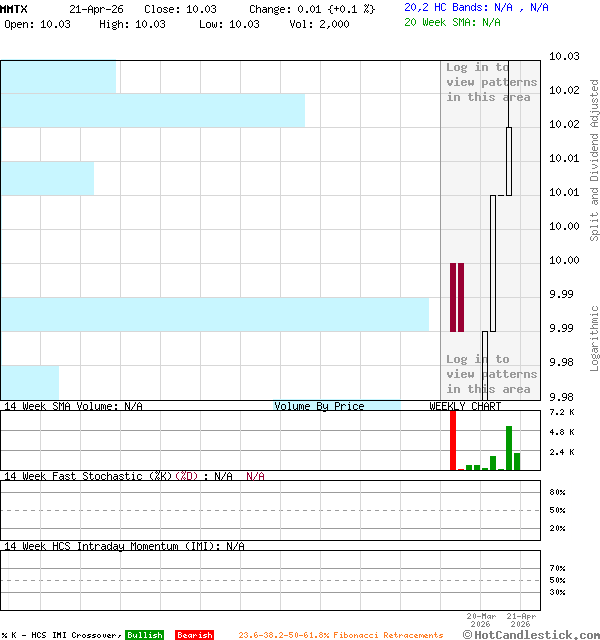Click the green Bullish legend badge

coord(144,635)
